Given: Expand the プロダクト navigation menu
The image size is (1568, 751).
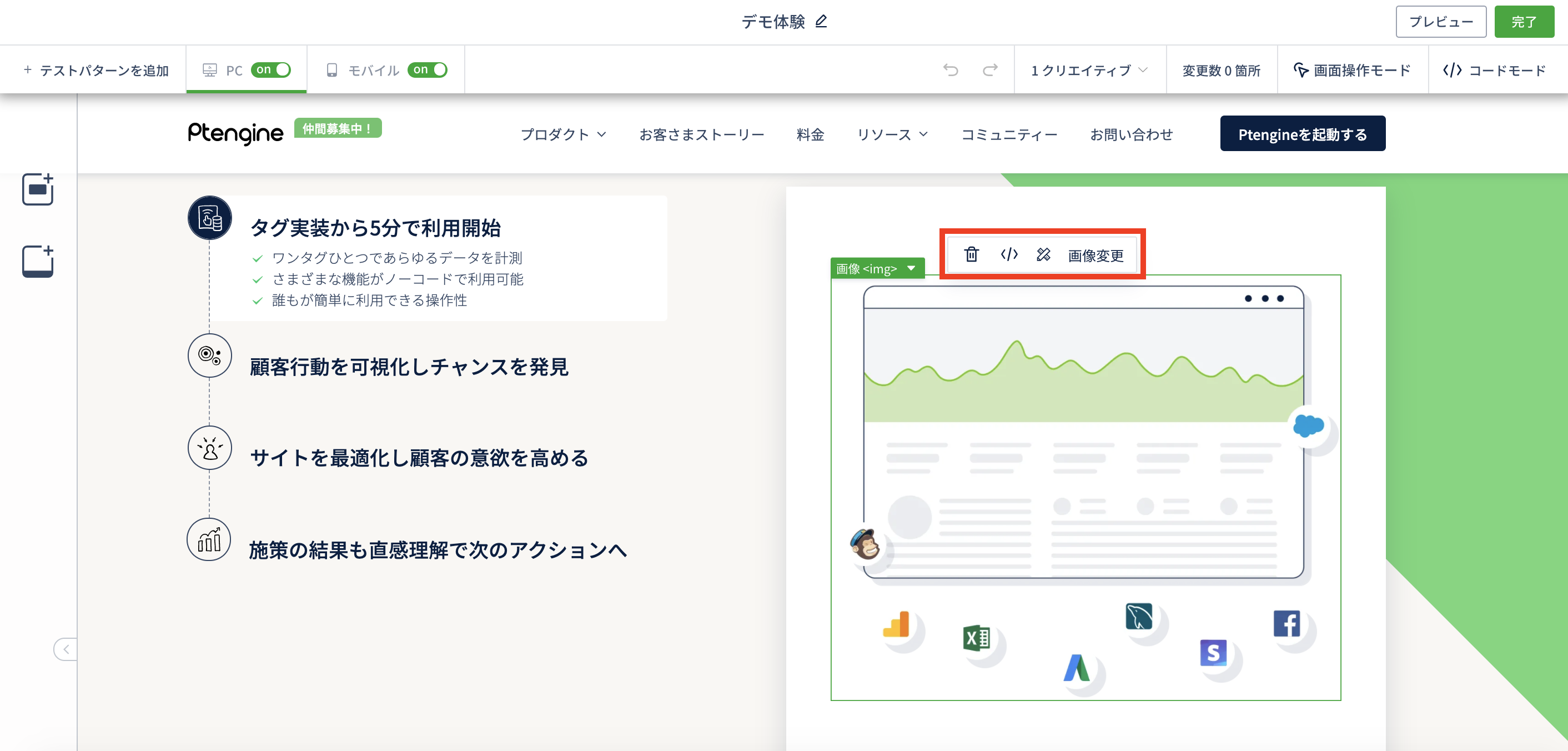Looking at the screenshot, I should pyautogui.click(x=563, y=134).
